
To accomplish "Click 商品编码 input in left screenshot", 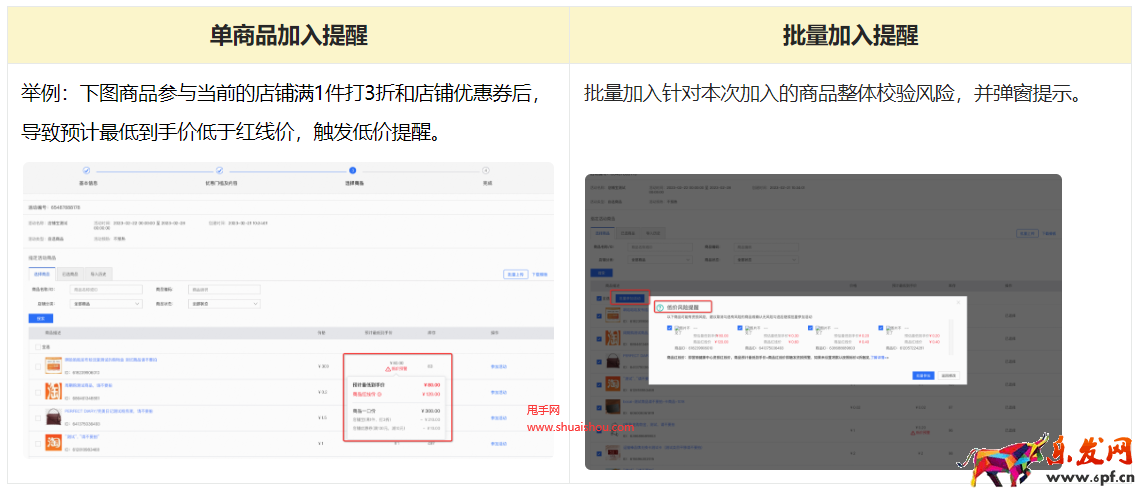I will [224, 289].
